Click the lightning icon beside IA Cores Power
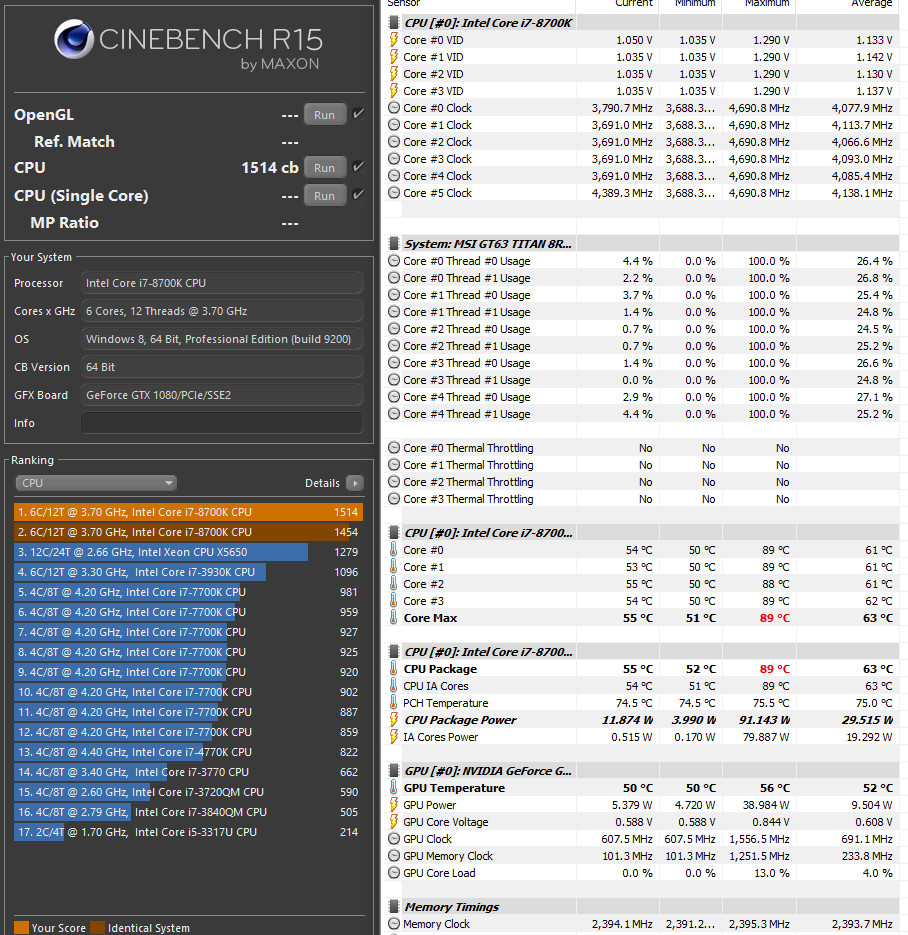 pyautogui.click(x=393, y=736)
